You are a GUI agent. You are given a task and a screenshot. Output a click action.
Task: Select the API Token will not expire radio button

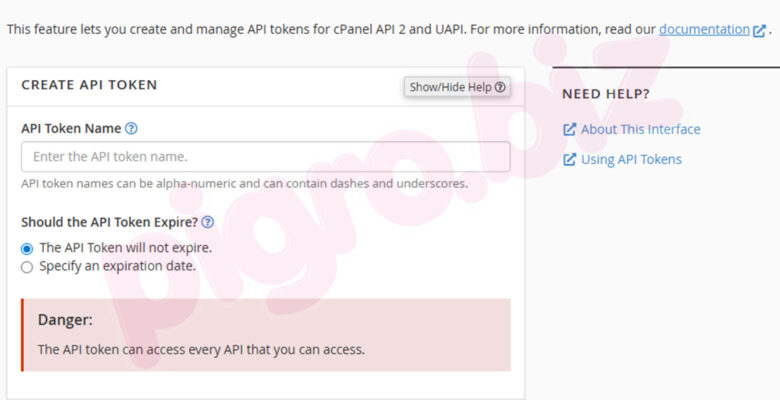coord(27,248)
